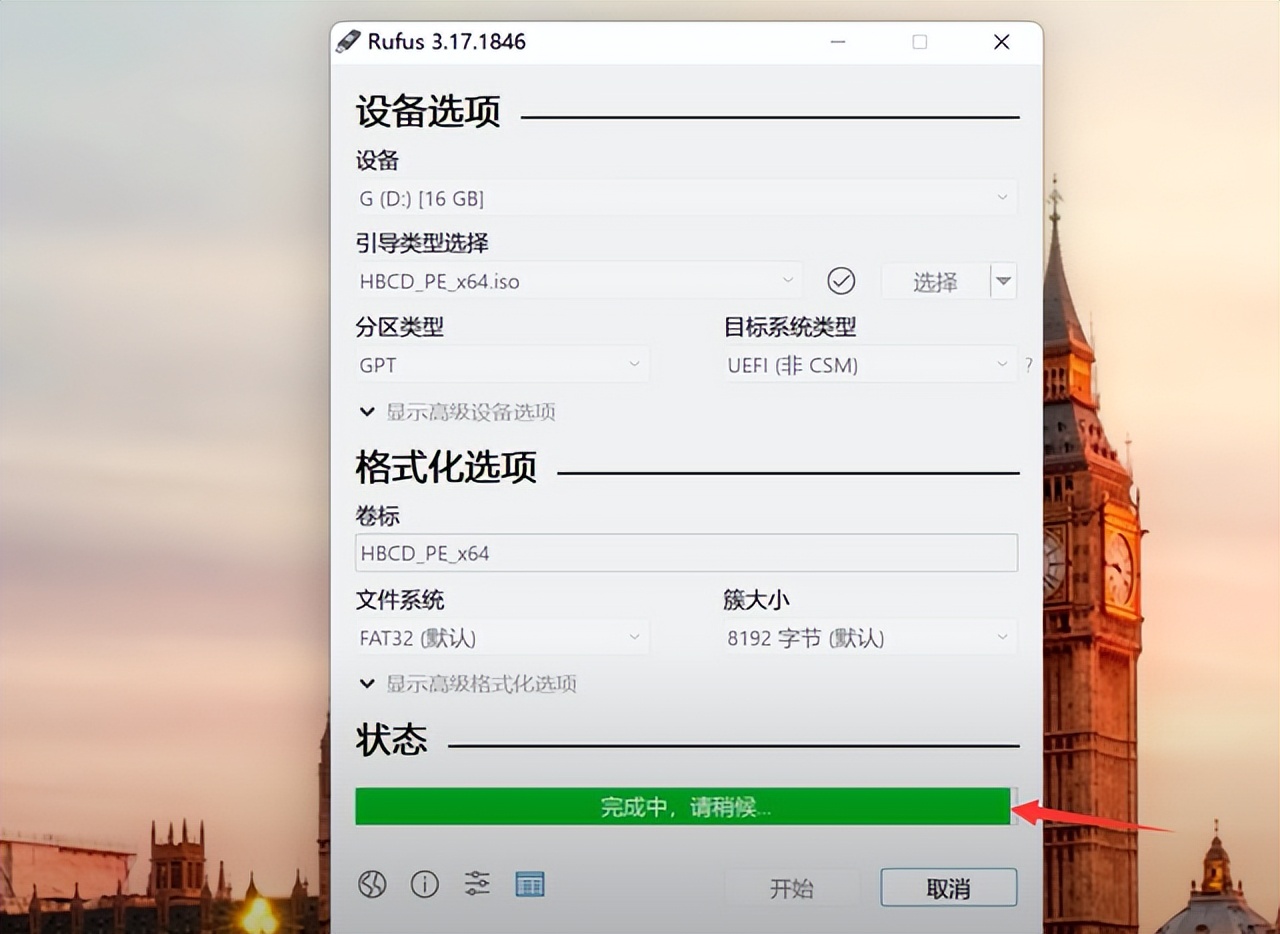This screenshot has width=1280, height=934.
Task: Open Rufus settings via the sliders icon
Action: pos(476,884)
